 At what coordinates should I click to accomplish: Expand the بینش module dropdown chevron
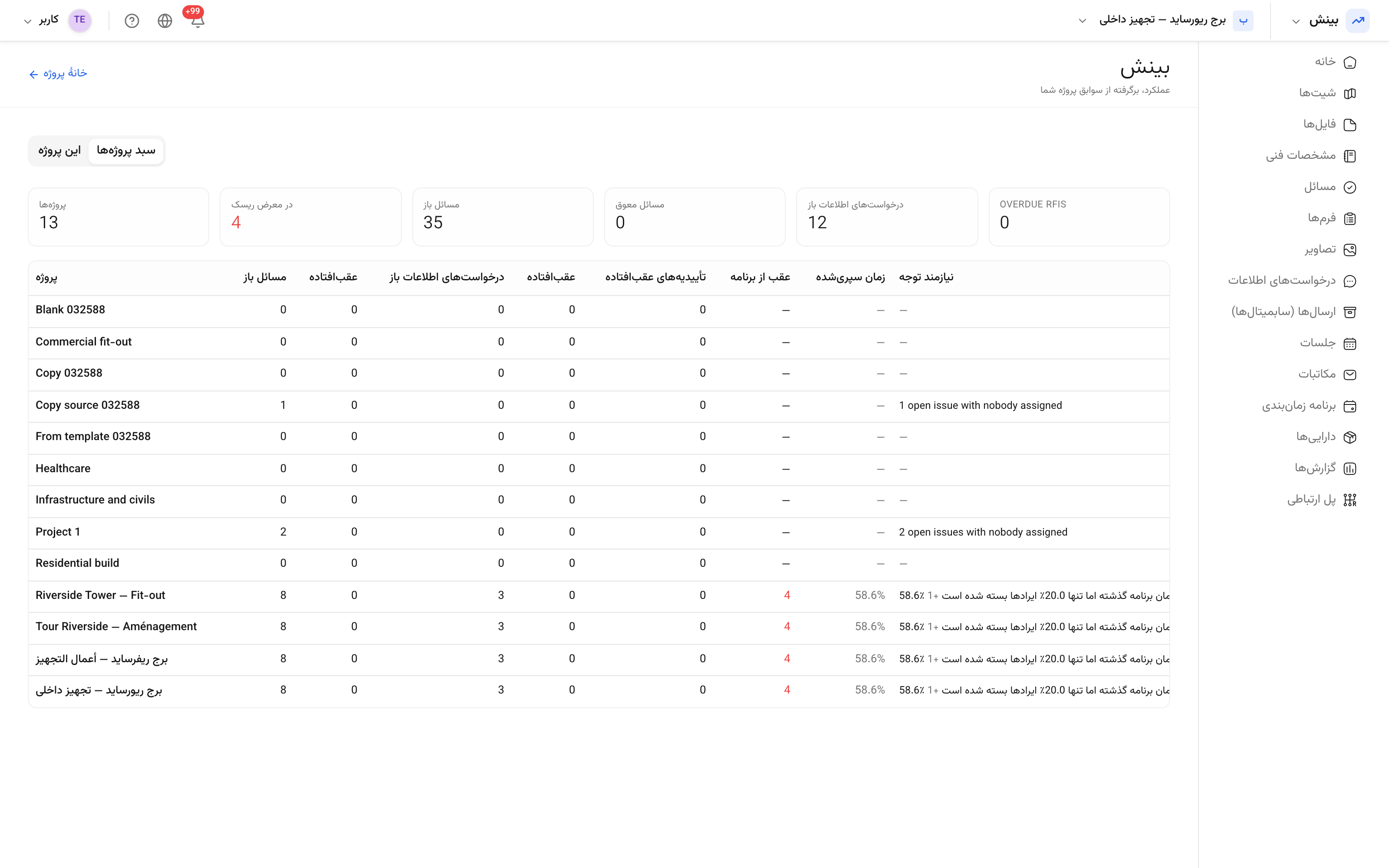click(x=1295, y=21)
